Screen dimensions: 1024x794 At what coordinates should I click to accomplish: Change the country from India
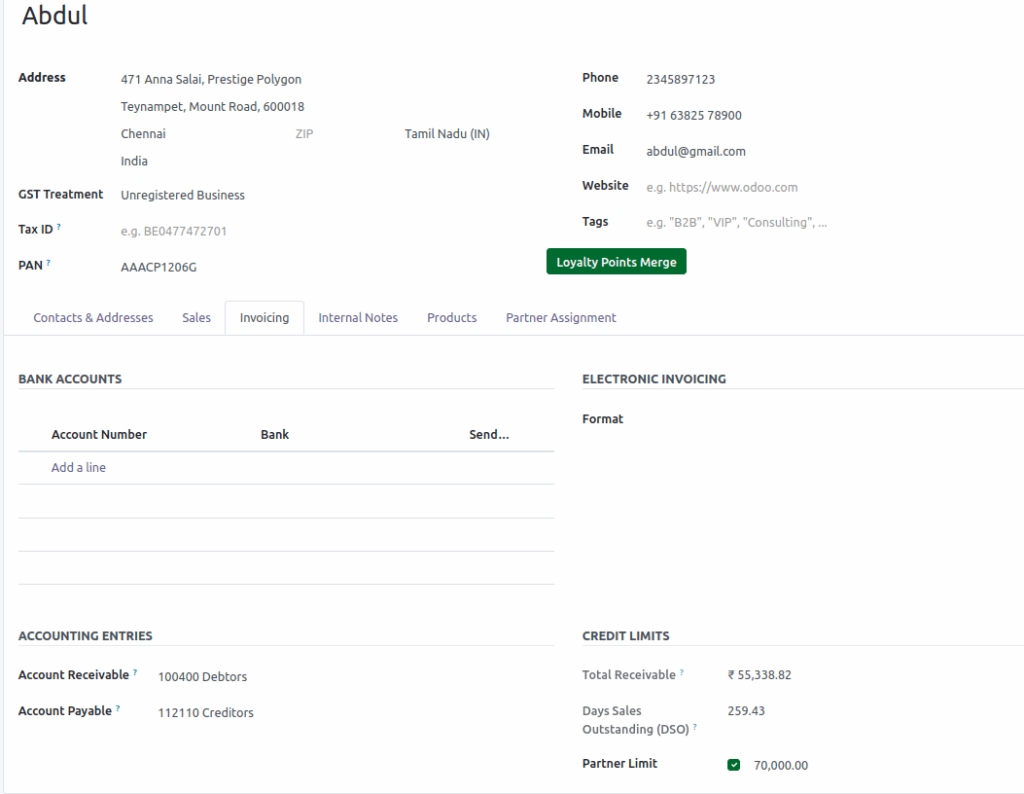coord(134,160)
